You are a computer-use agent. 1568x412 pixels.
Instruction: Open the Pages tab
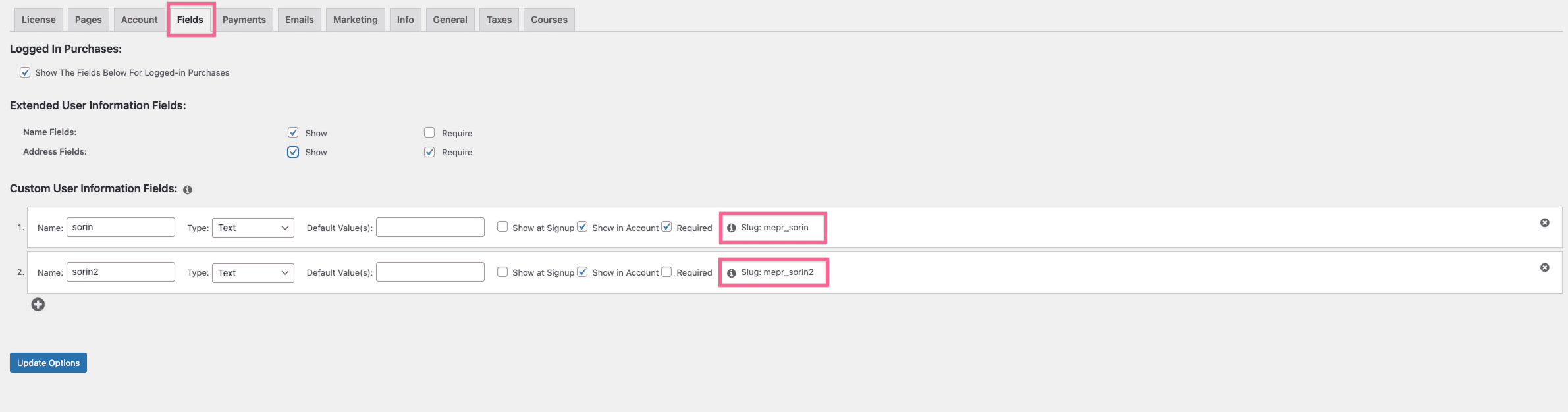[88, 20]
